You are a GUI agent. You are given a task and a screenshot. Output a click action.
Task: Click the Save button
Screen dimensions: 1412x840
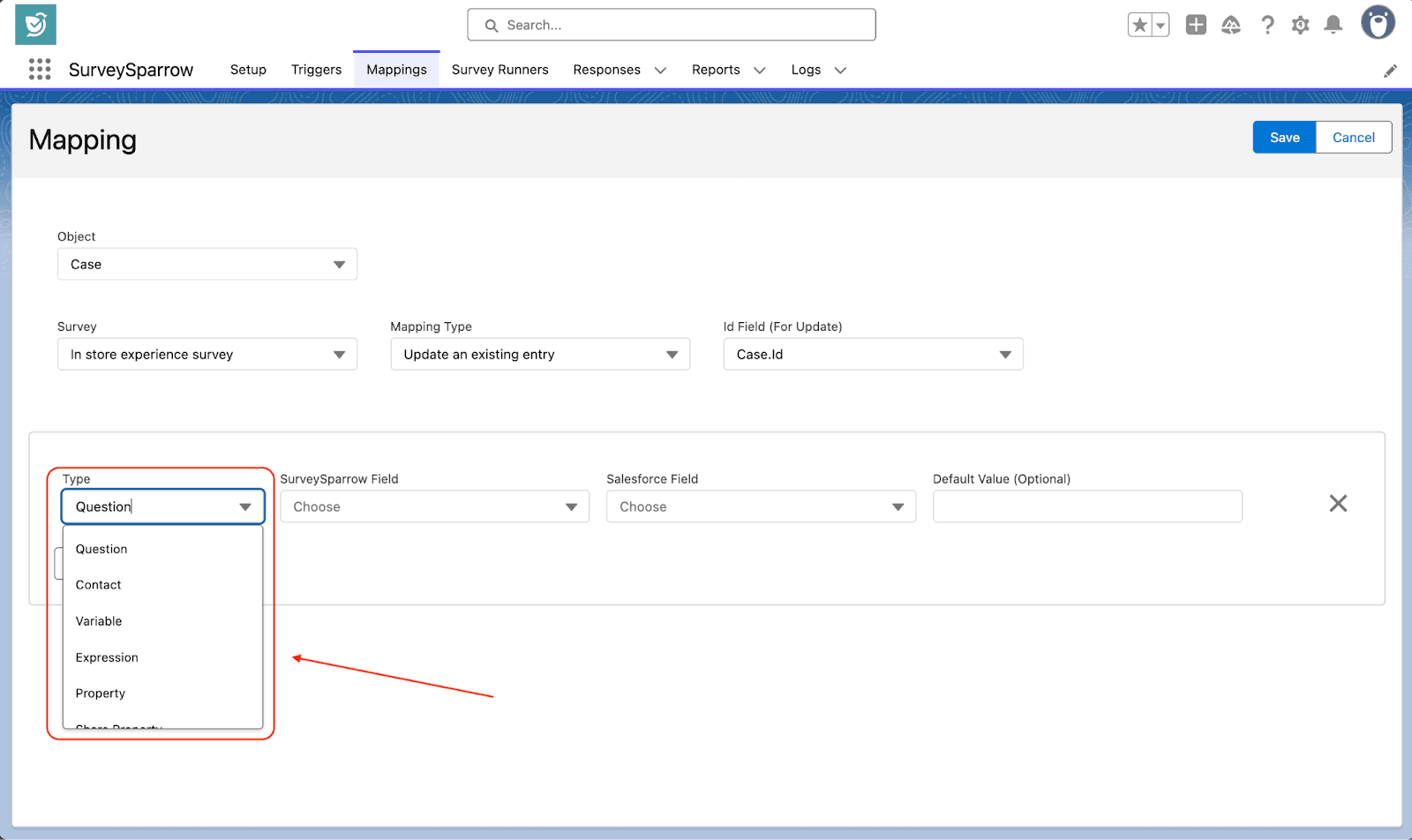tap(1284, 138)
